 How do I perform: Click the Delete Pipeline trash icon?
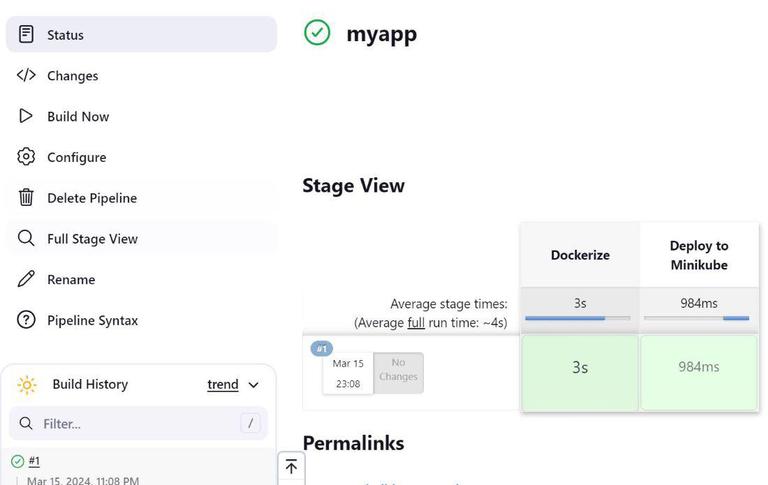[27, 198]
